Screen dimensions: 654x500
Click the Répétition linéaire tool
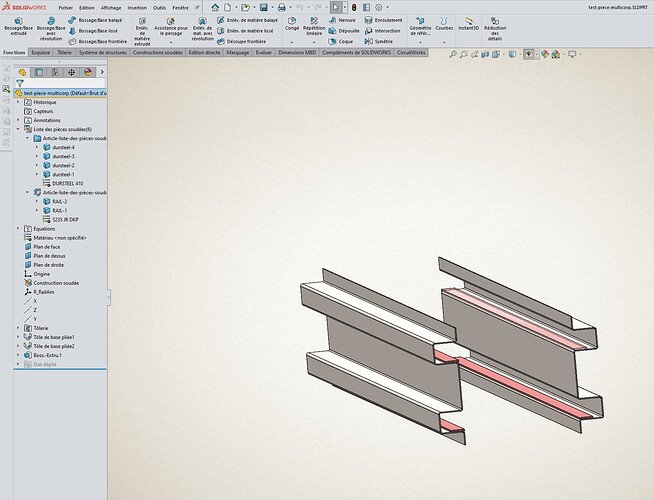click(x=314, y=26)
